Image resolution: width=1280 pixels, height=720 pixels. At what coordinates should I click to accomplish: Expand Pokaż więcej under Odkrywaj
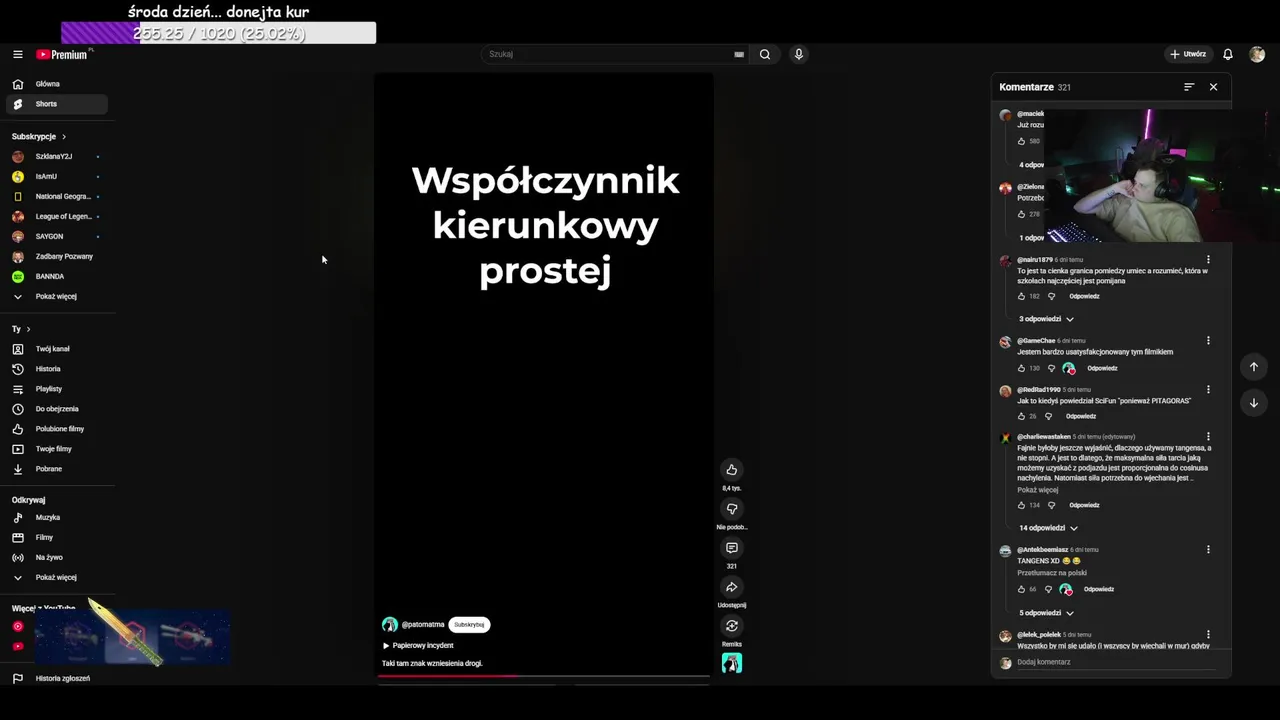tap(57, 578)
